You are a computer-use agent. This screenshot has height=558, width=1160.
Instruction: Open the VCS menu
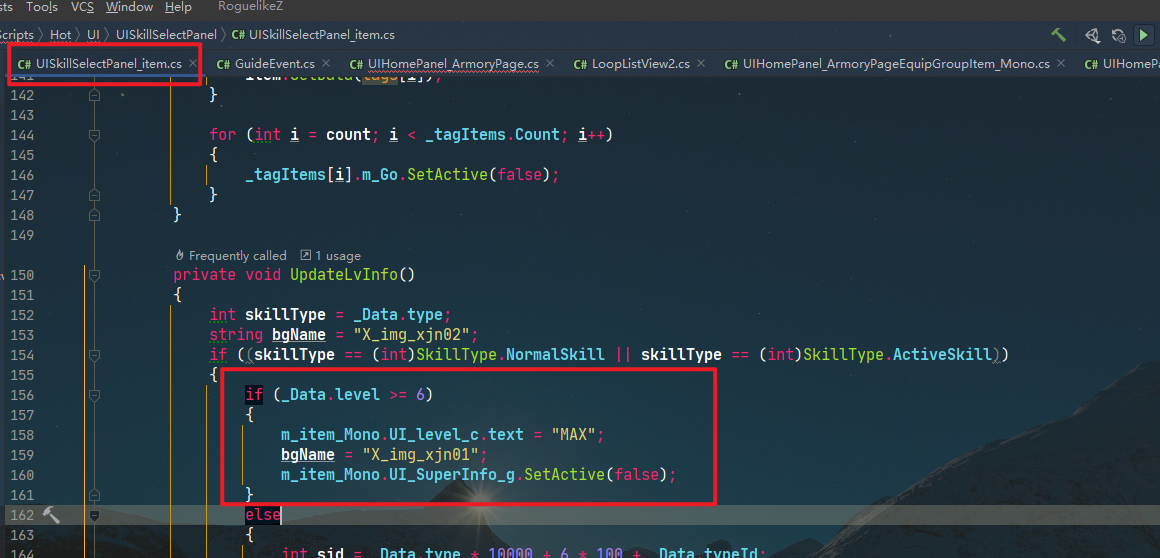[x=83, y=7]
